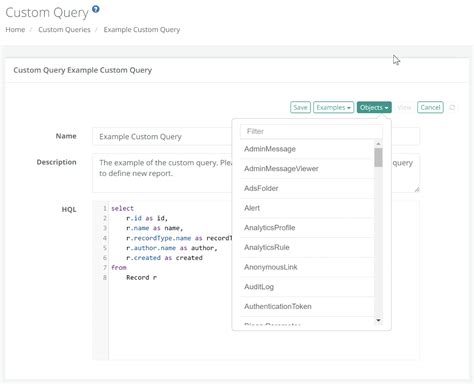This screenshot has height=384, width=474.
Task: Pick AnalyticsRule from the objects list
Action: tap(307, 247)
